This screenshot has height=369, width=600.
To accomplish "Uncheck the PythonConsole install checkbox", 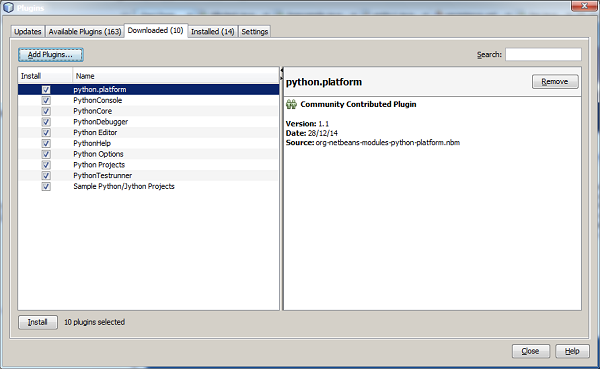I will tap(46, 100).
